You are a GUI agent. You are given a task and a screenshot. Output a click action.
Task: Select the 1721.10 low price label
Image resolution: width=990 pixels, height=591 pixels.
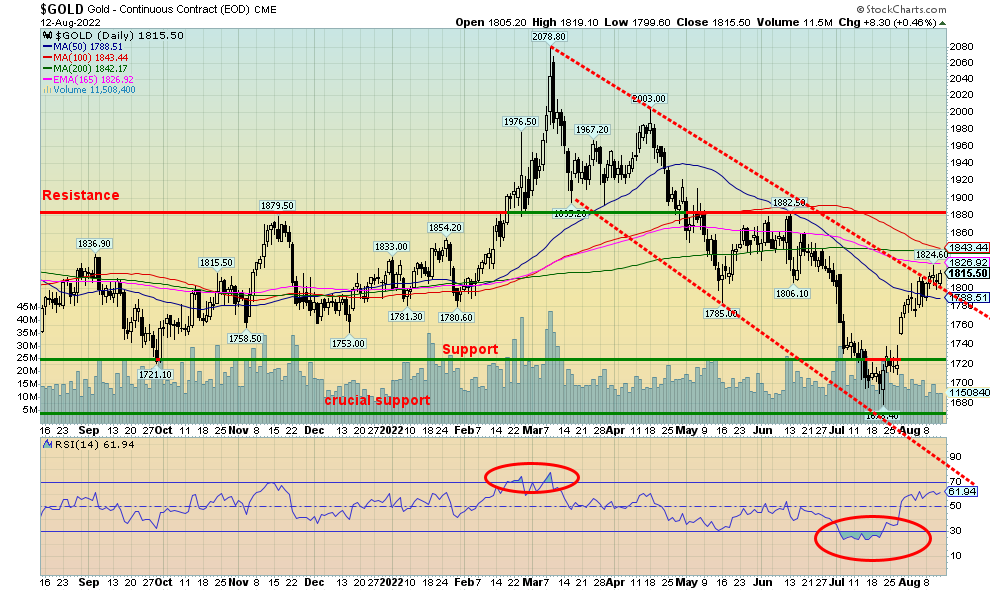[155, 374]
